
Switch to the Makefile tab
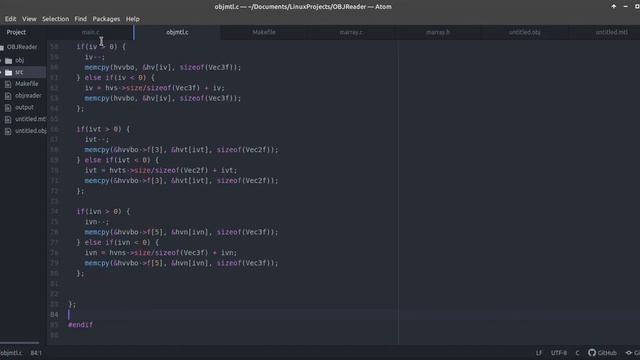coord(264,32)
